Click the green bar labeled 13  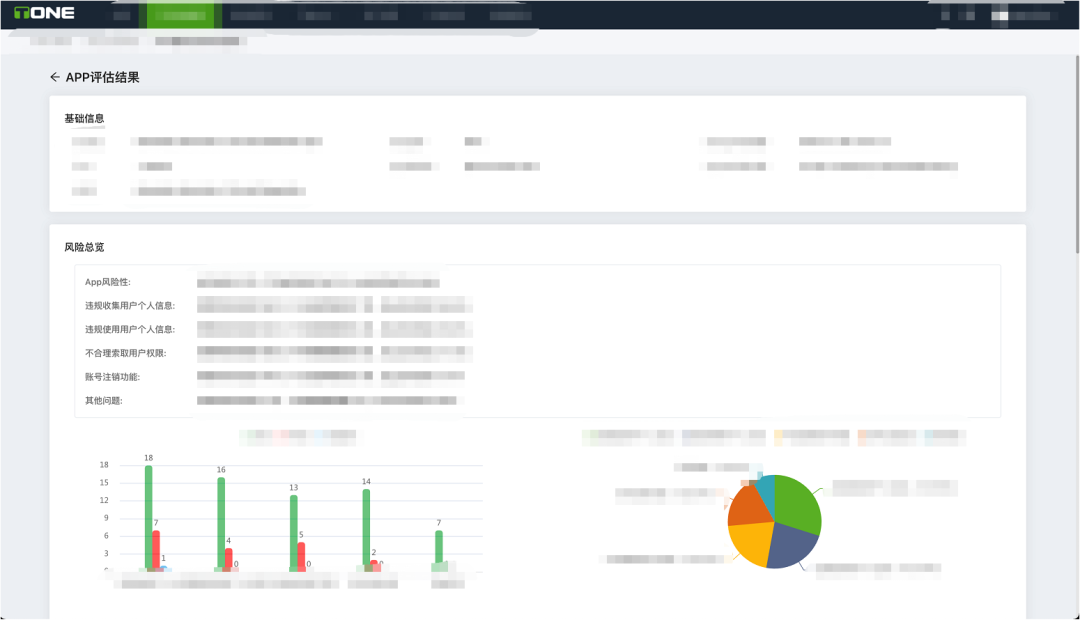click(293, 533)
